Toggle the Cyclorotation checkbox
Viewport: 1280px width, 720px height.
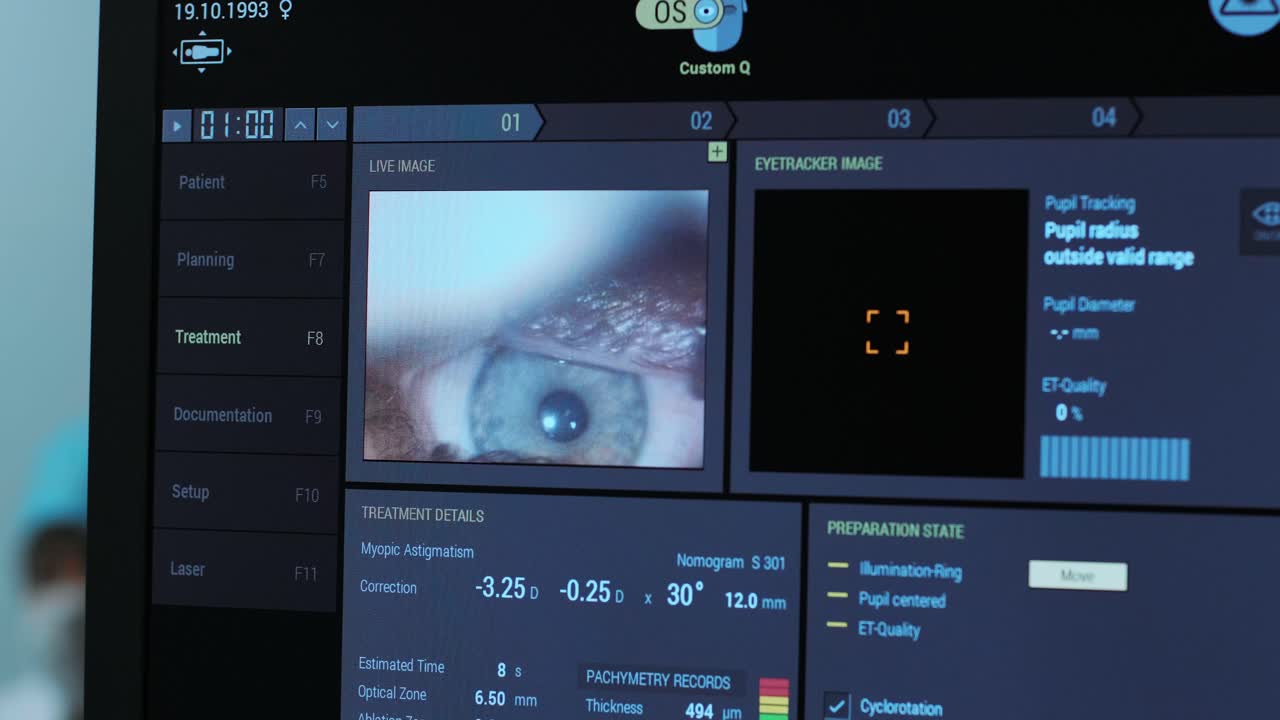coord(838,703)
